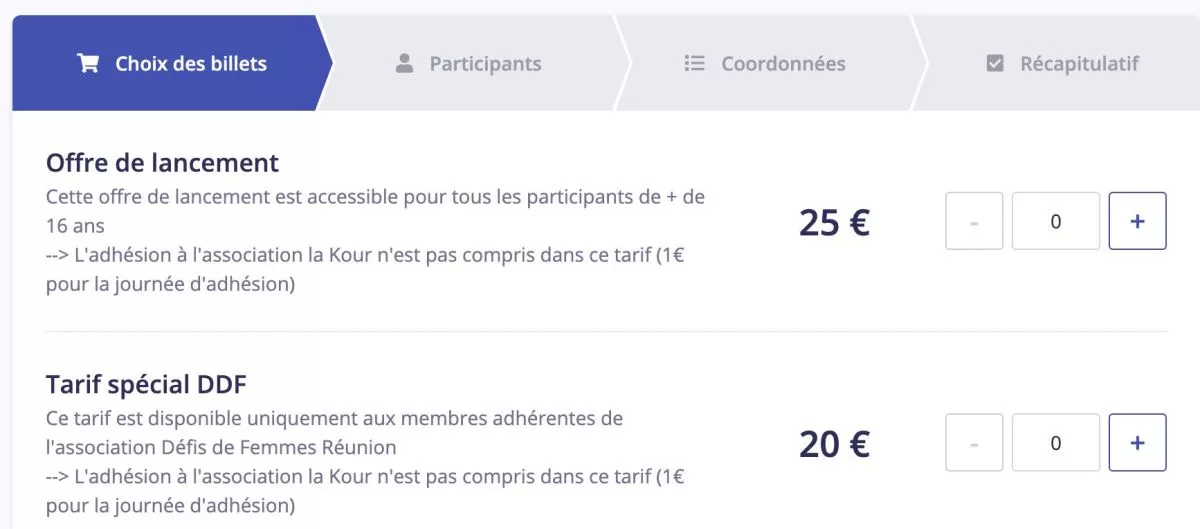Click the 25 € price
The image size is (1200, 529).
coord(834,222)
